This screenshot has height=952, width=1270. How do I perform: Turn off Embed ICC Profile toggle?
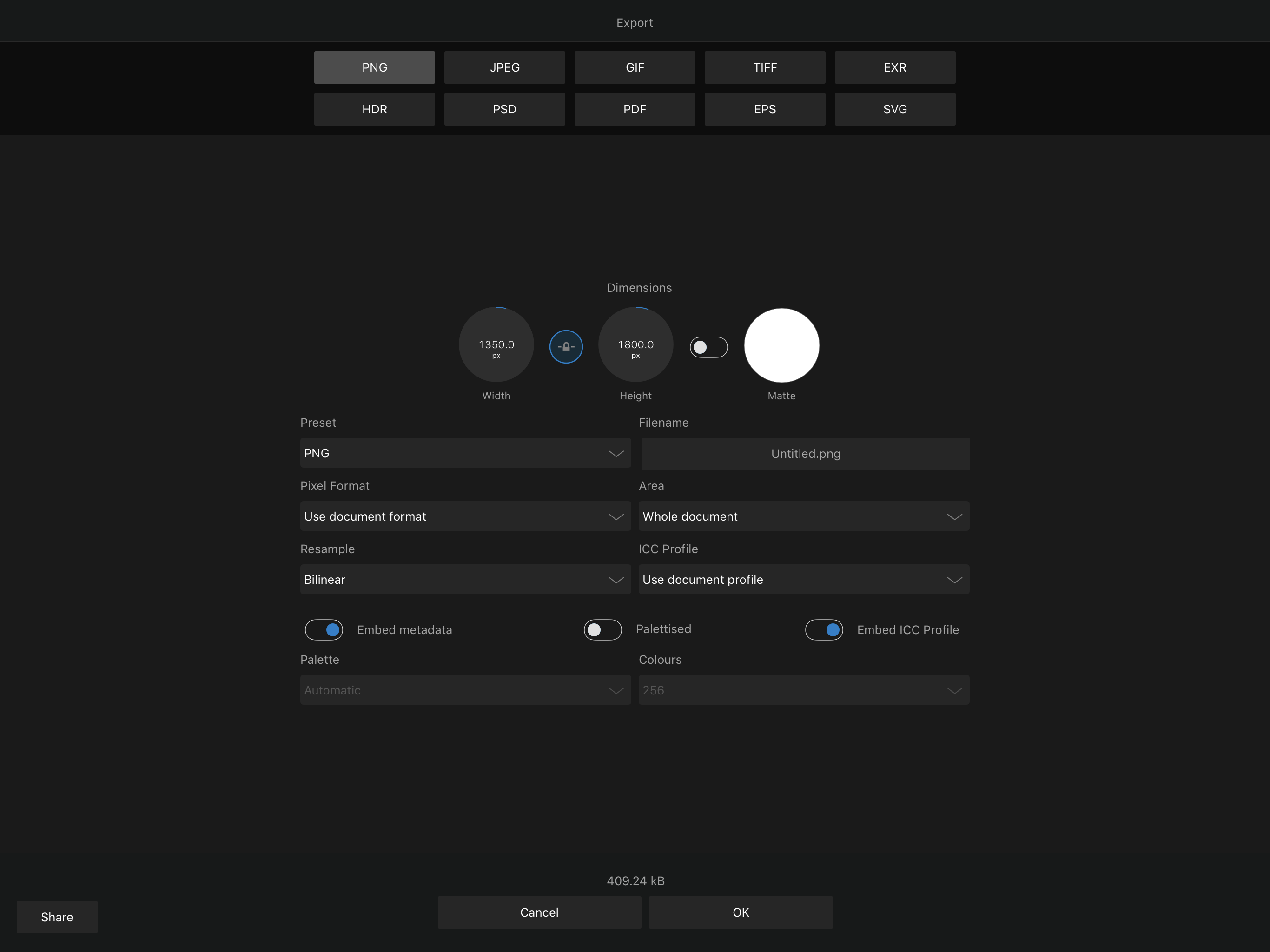pos(824,630)
